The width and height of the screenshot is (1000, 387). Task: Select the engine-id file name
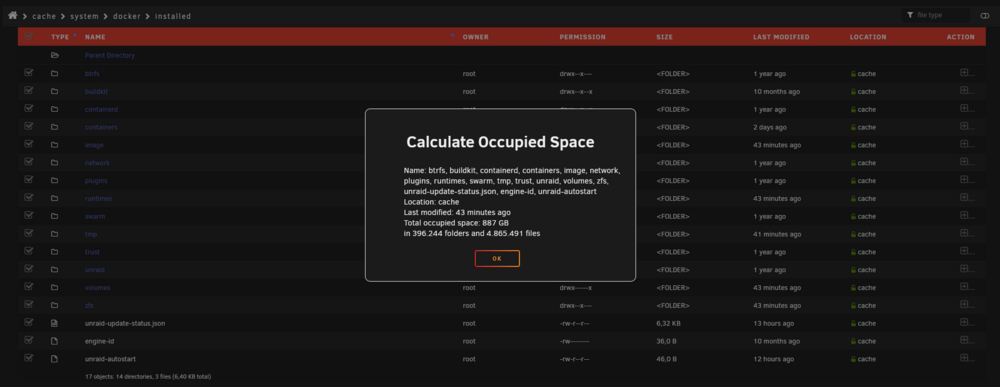[x=99, y=341]
